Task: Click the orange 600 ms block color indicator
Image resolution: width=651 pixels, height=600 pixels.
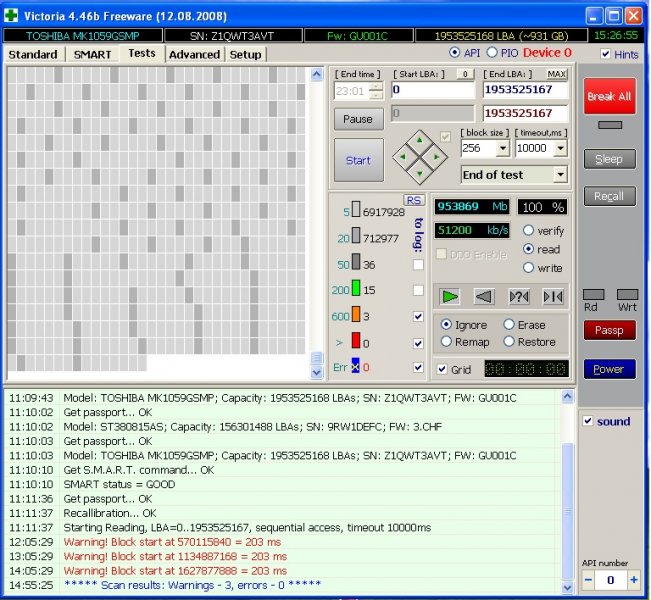Action: pos(354,316)
